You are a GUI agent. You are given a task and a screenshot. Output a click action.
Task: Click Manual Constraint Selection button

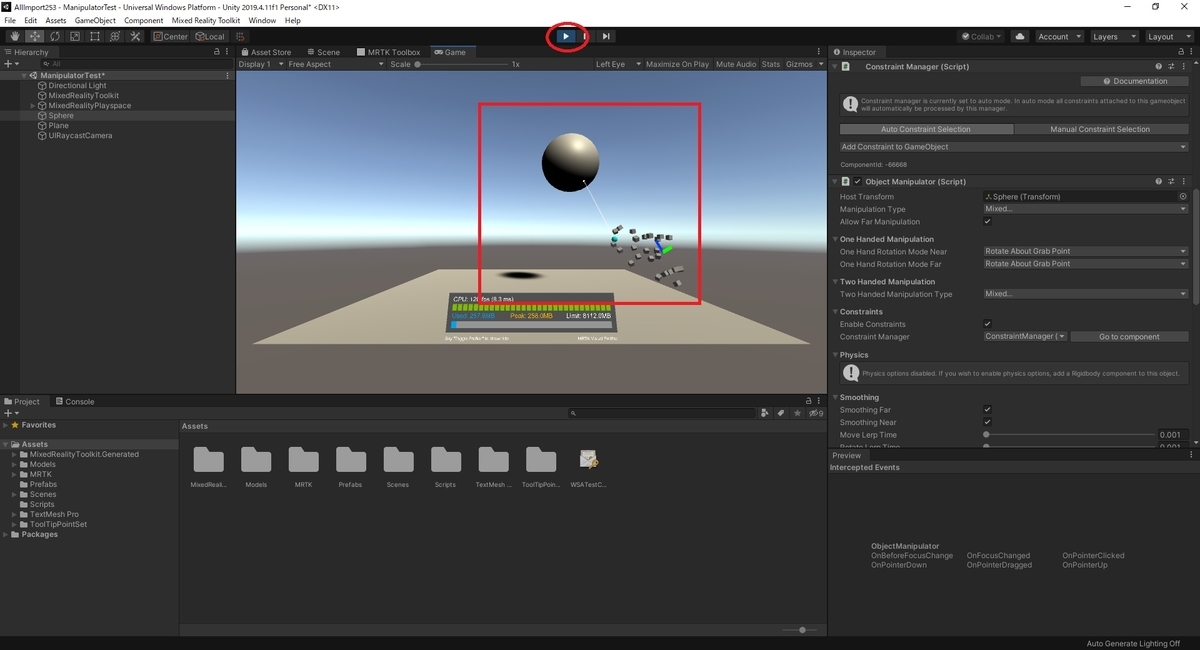[x=1100, y=129]
